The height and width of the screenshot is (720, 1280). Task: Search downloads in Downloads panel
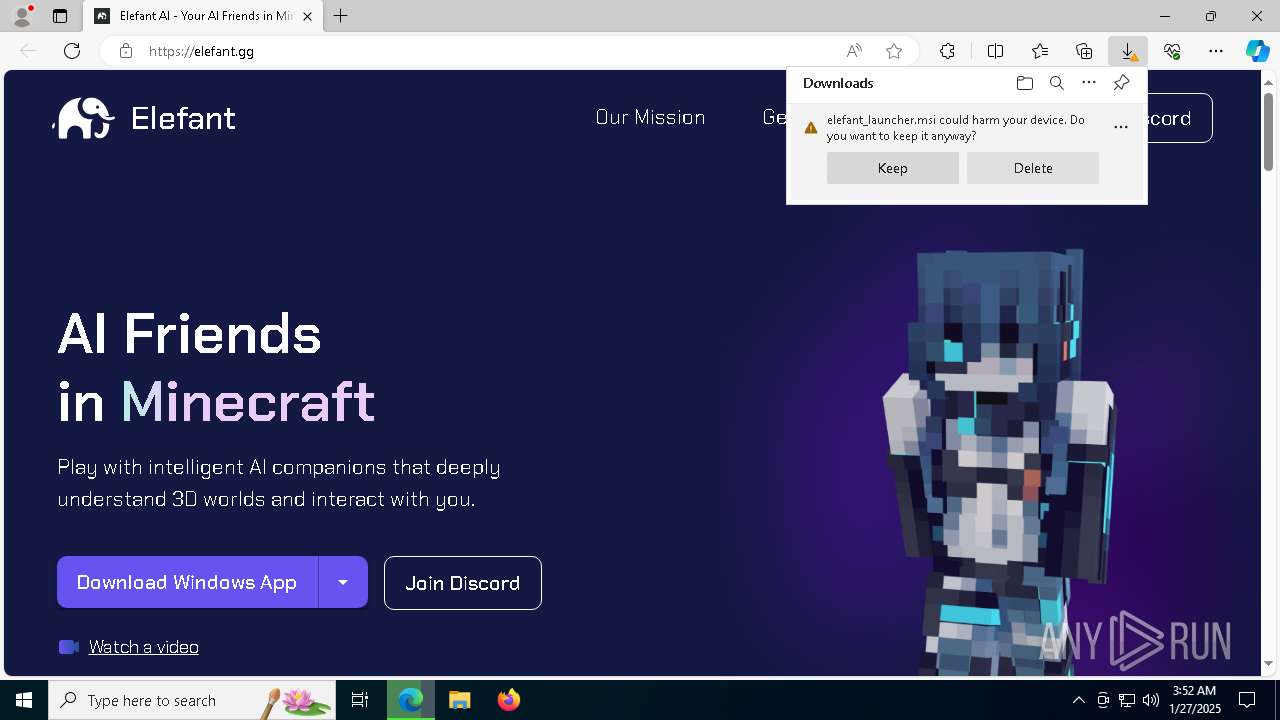(1056, 83)
